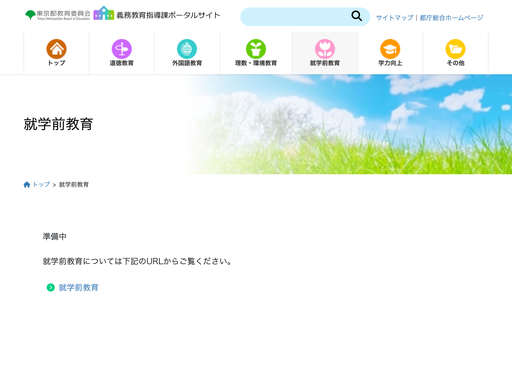The height and width of the screenshot is (384, 512).
Task: Click the sentence 就学前教育については下記のURLからご覧ください。
Action: pos(137,261)
